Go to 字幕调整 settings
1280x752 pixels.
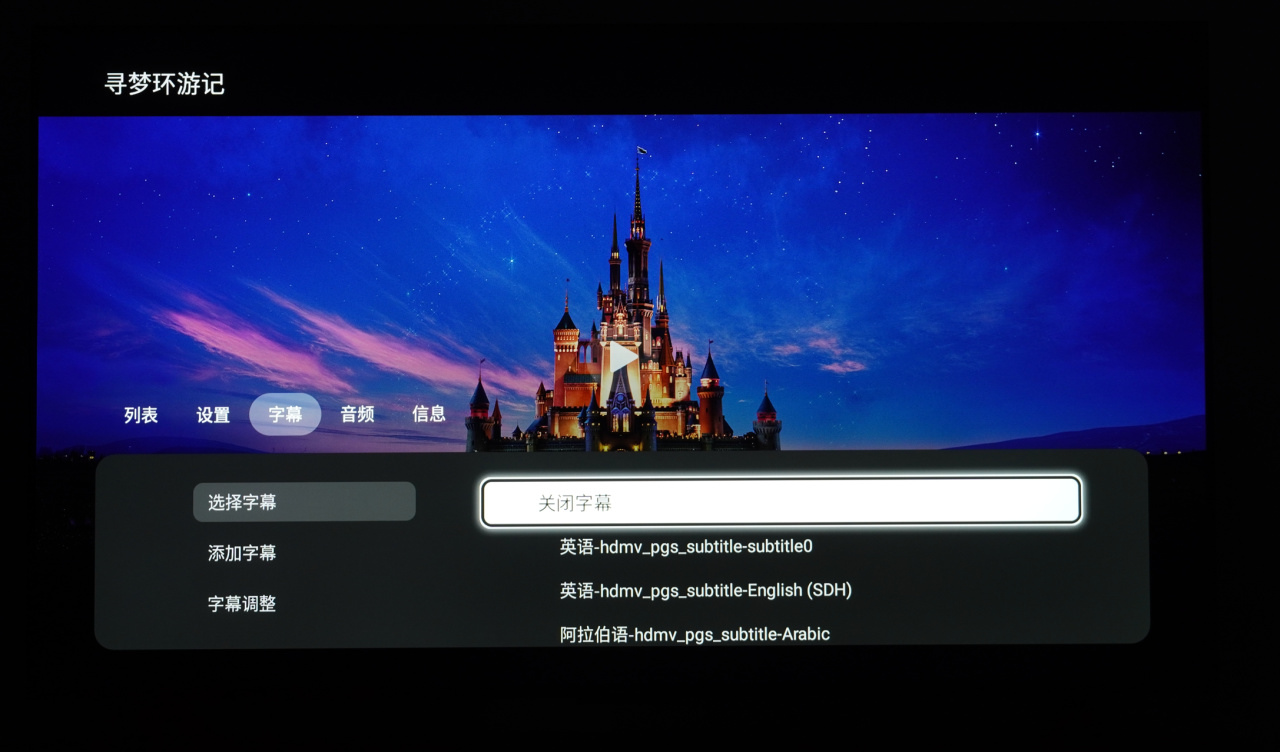pyautogui.click(x=242, y=604)
